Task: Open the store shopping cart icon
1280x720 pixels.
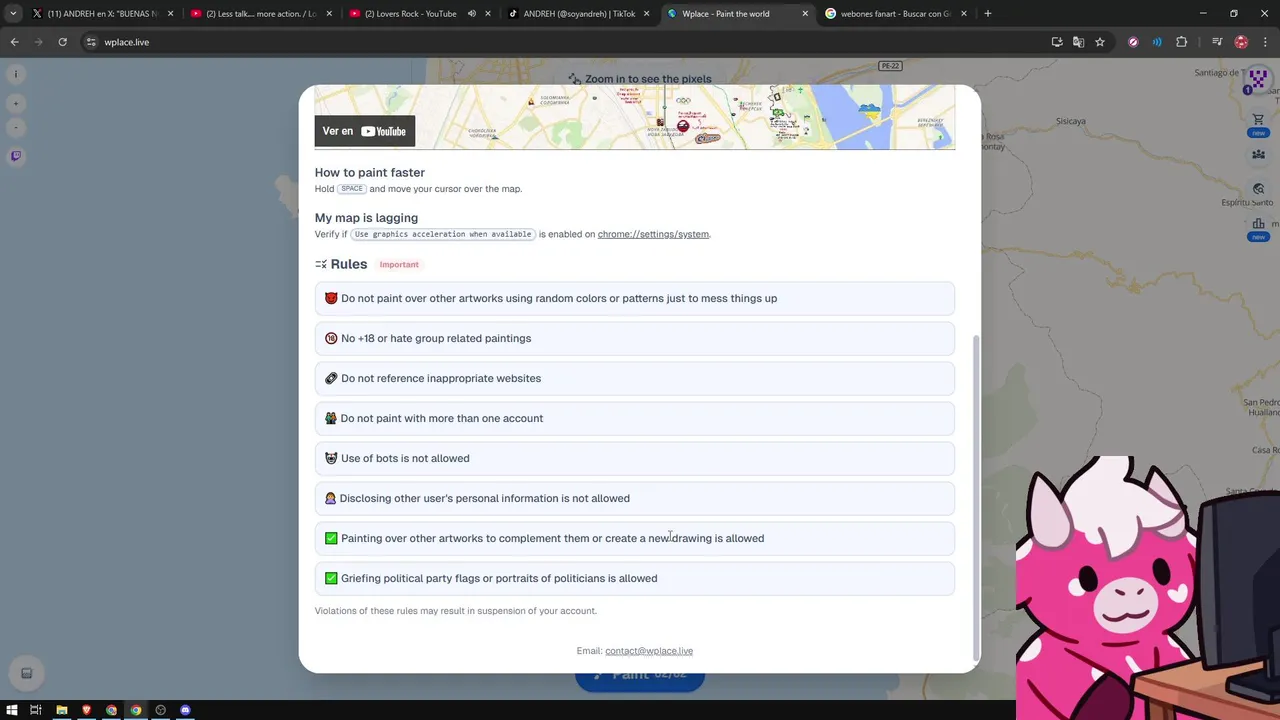Action: [x=1258, y=120]
